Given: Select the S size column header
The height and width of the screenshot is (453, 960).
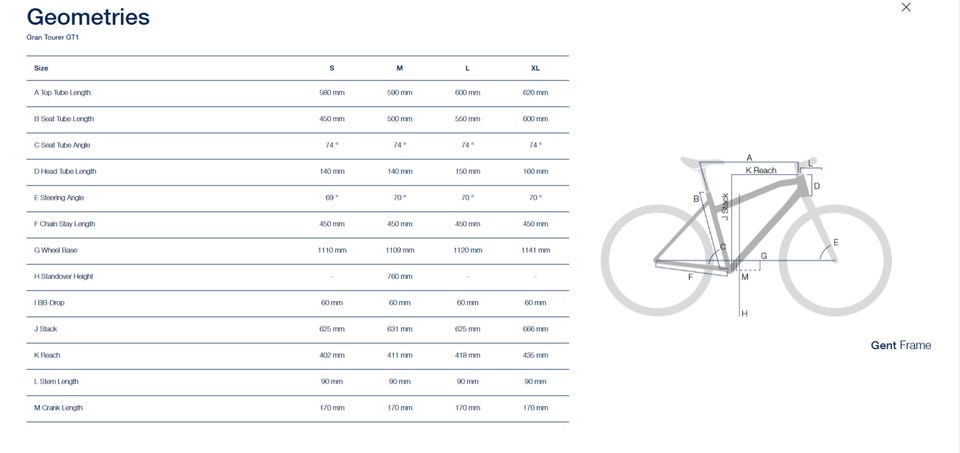Looking at the screenshot, I should pyautogui.click(x=332, y=68).
